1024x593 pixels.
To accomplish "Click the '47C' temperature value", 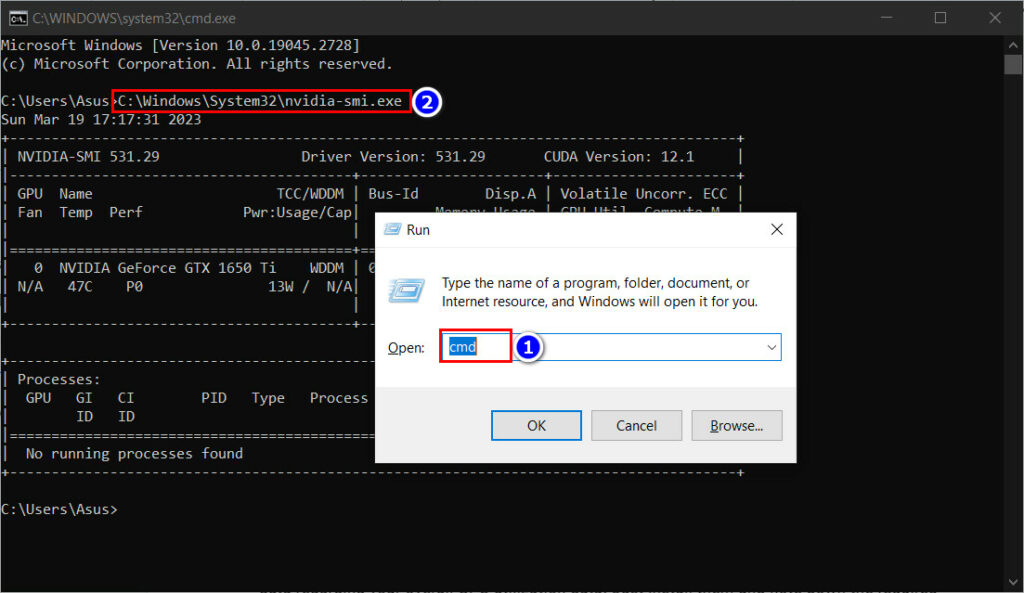I will pyautogui.click(x=80, y=287).
